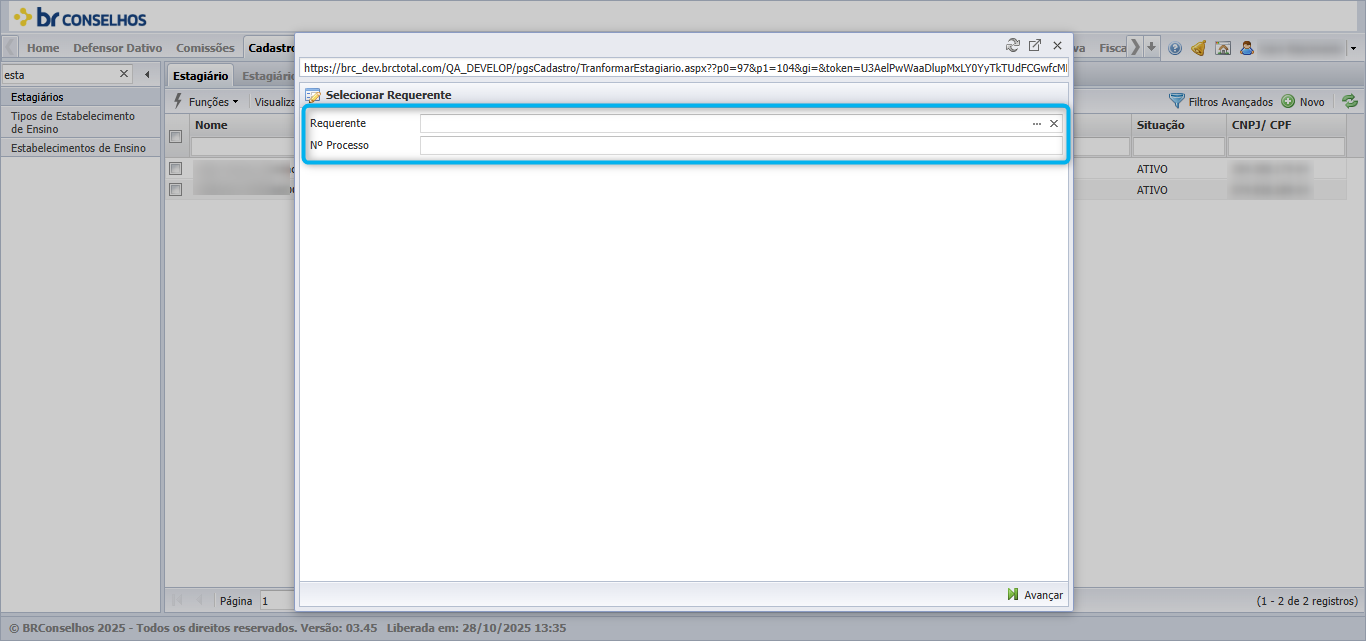Open the Requerente lookup ellipsis button
Image resolution: width=1366 pixels, height=641 pixels.
point(1037,123)
